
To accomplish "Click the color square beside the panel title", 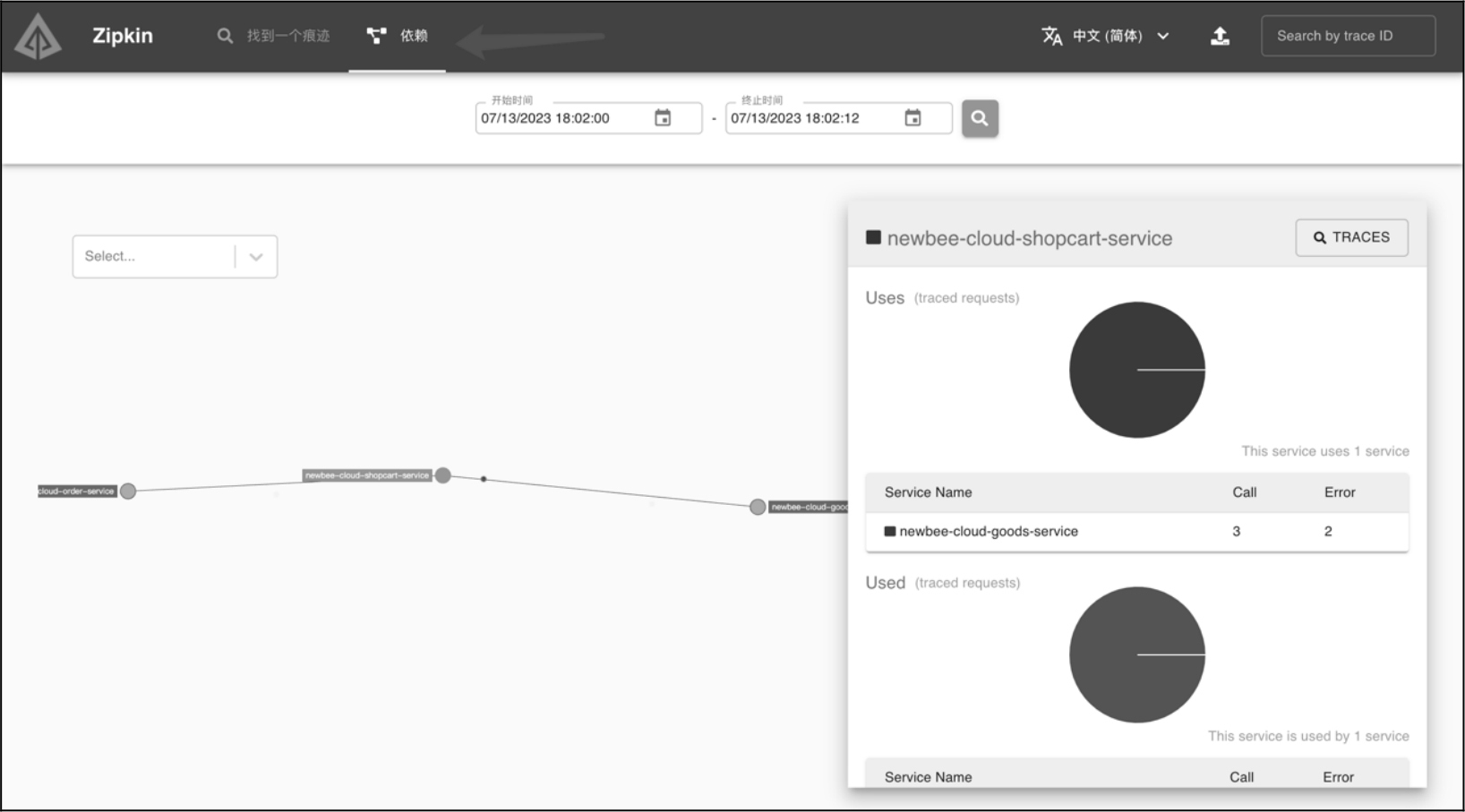I will click(873, 237).
